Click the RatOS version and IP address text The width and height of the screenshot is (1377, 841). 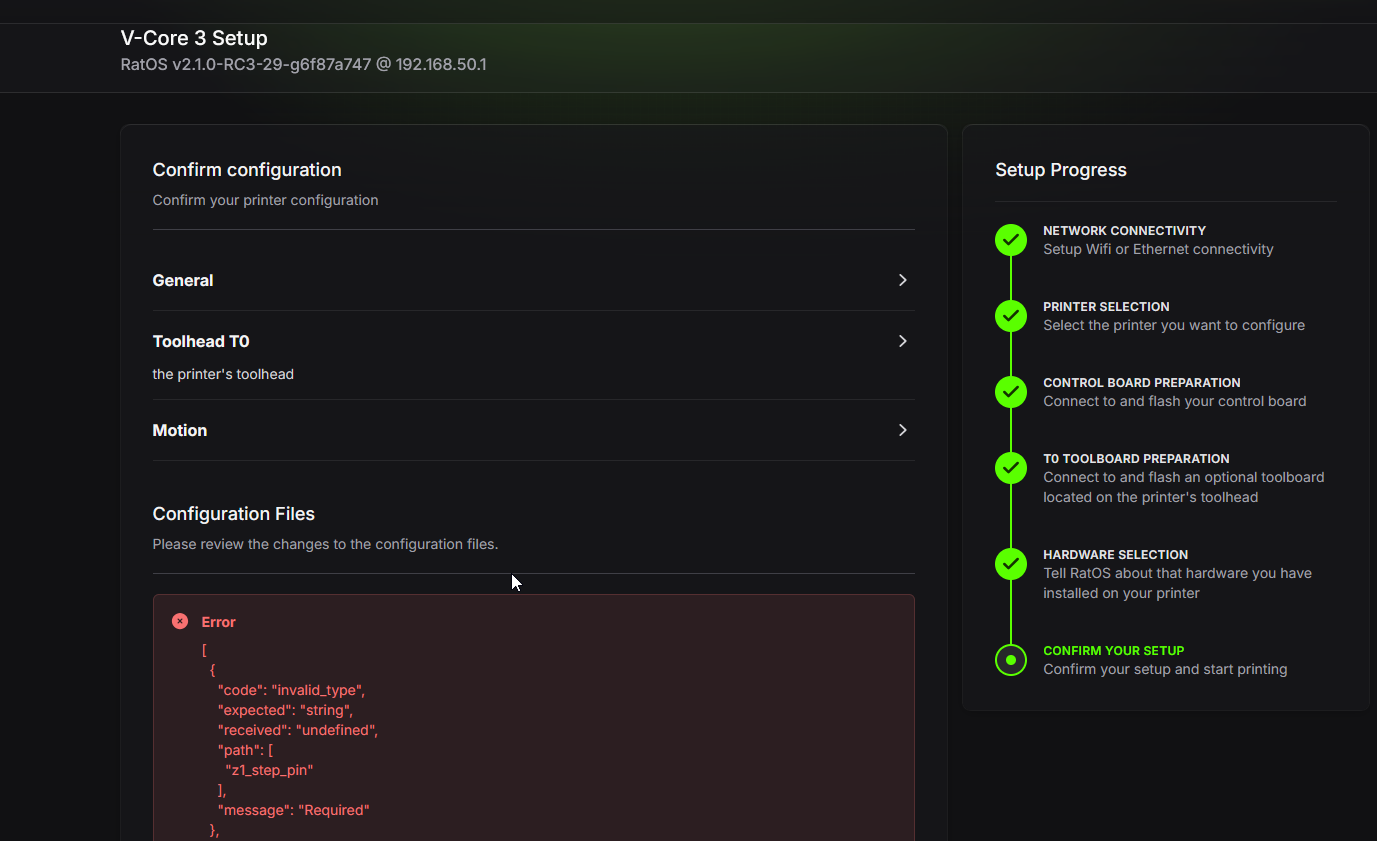click(304, 65)
